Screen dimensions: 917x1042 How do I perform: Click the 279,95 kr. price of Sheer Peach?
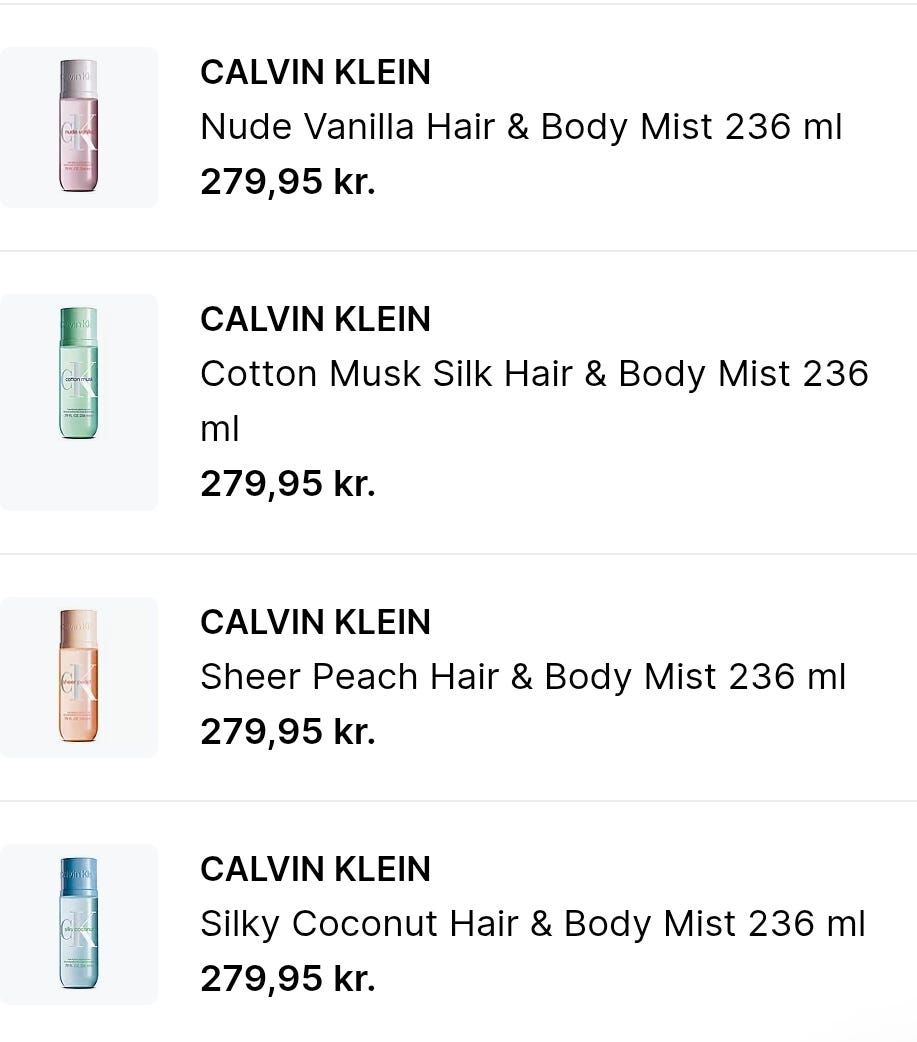pyautogui.click(x=288, y=732)
